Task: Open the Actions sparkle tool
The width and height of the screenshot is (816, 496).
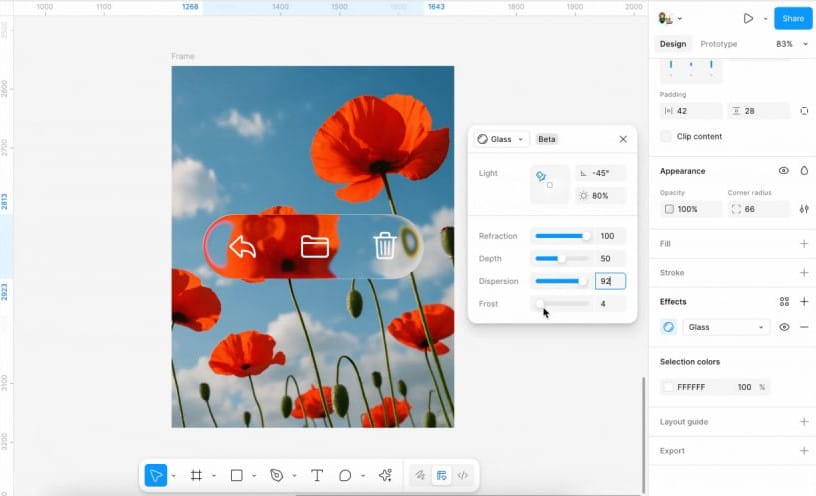Action: pyautogui.click(x=385, y=476)
